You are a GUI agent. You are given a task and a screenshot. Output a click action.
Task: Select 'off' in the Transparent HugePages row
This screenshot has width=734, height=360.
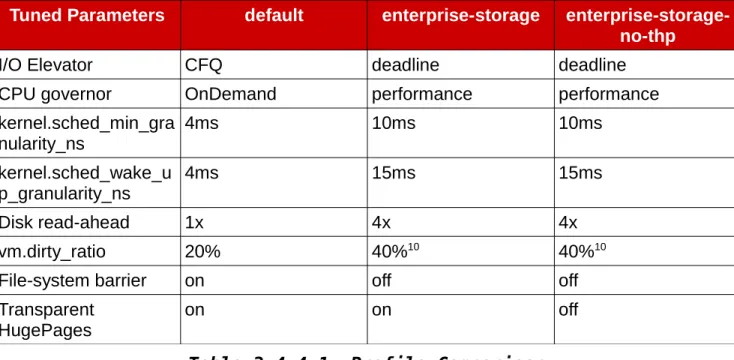(x=568, y=309)
